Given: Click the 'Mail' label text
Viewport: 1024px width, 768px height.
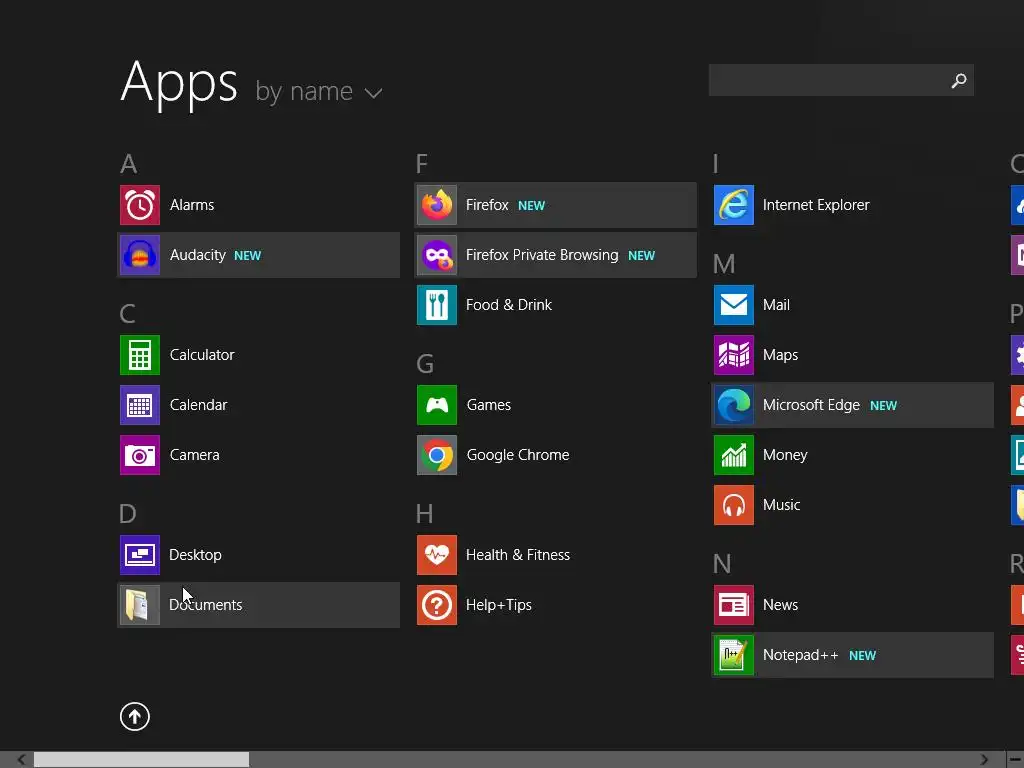Looking at the screenshot, I should click(x=776, y=305).
